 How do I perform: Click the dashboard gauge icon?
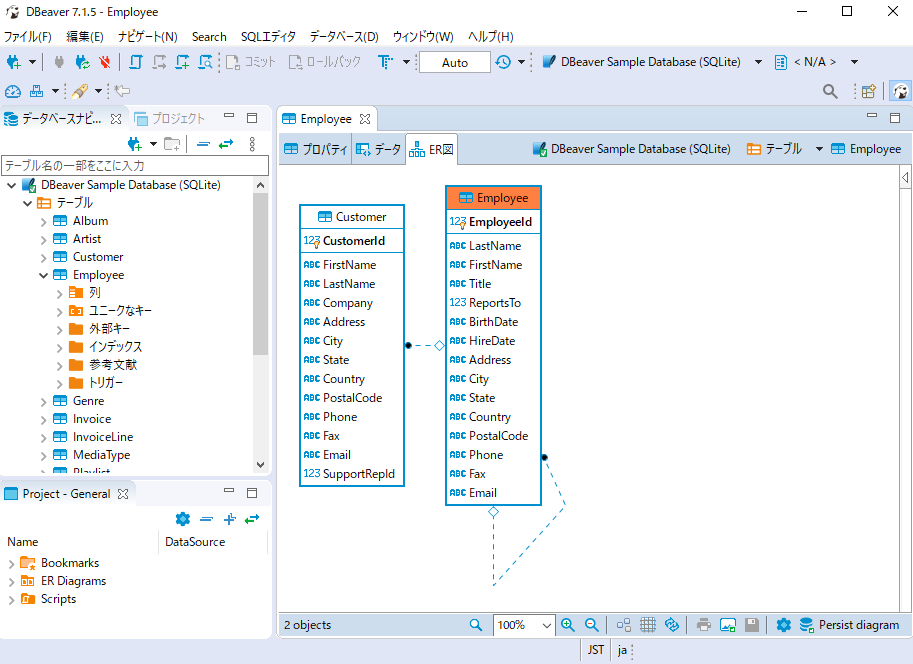[13, 91]
